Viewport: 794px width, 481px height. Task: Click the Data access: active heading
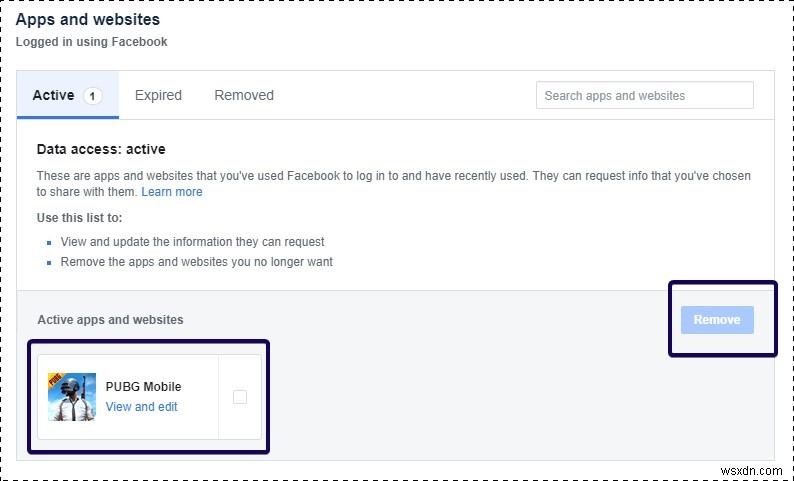point(101,150)
